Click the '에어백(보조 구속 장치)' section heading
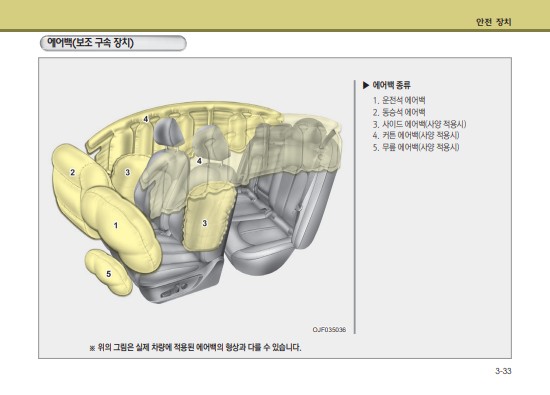Screen dimensions: 550x395 pyautogui.click(x=90, y=43)
